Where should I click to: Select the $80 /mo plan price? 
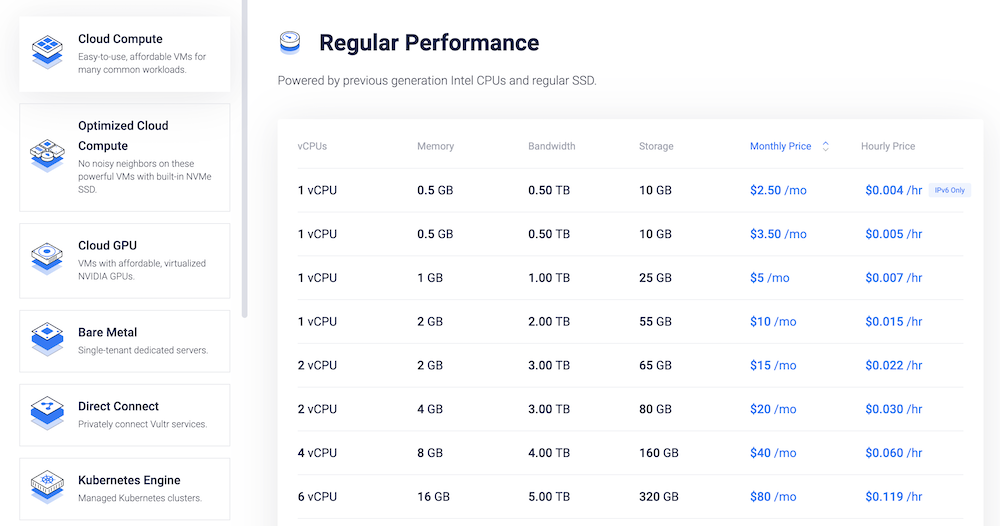[773, 496]
